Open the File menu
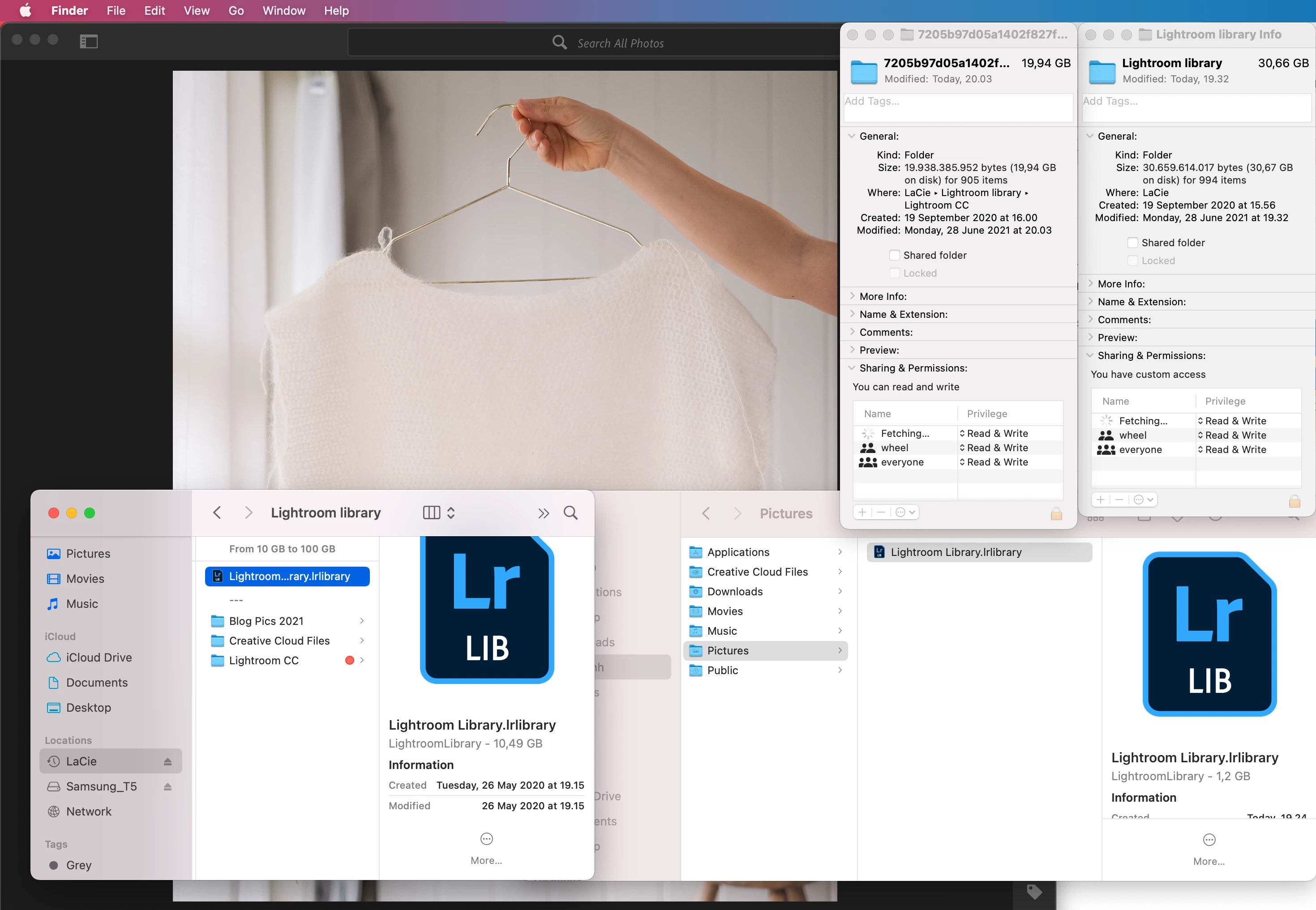 point(116,11)
